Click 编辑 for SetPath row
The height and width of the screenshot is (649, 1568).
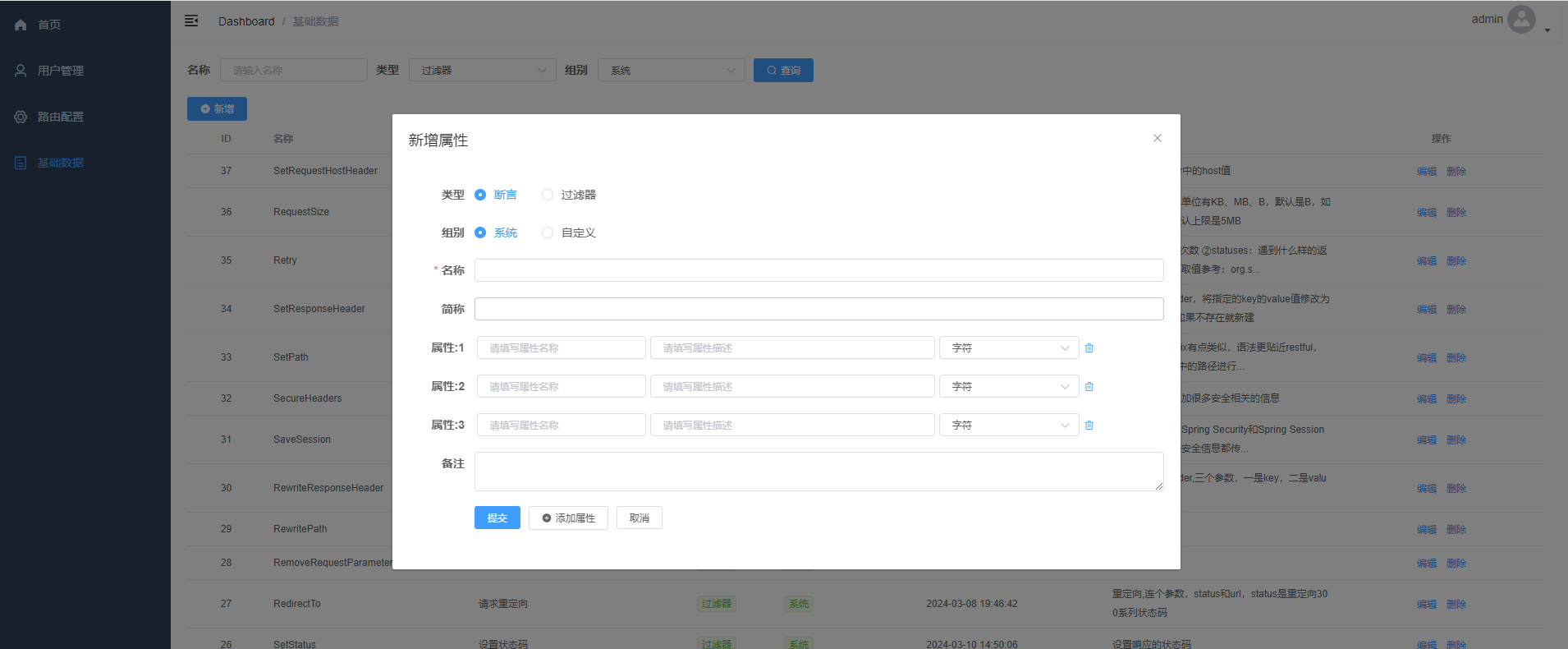[1427, 358]
